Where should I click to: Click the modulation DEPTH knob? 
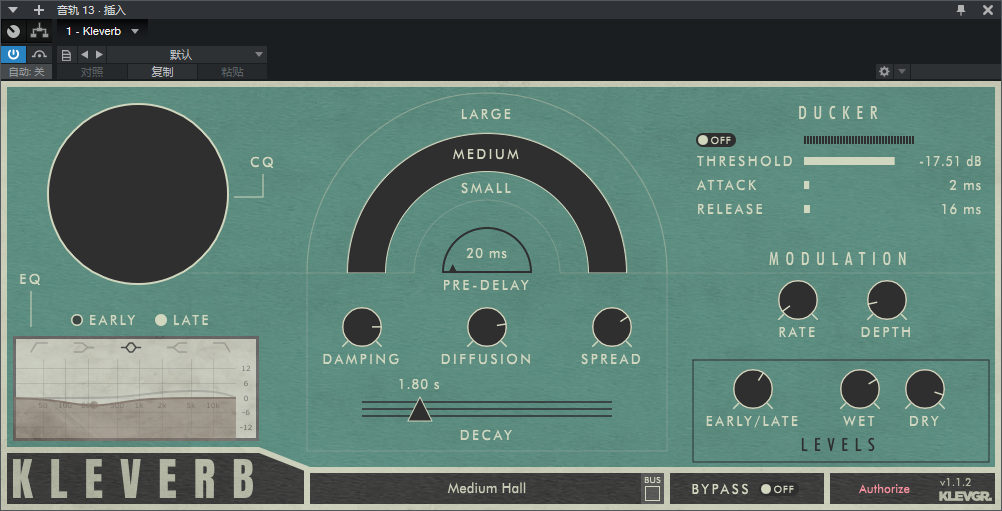tap(886, 300)
